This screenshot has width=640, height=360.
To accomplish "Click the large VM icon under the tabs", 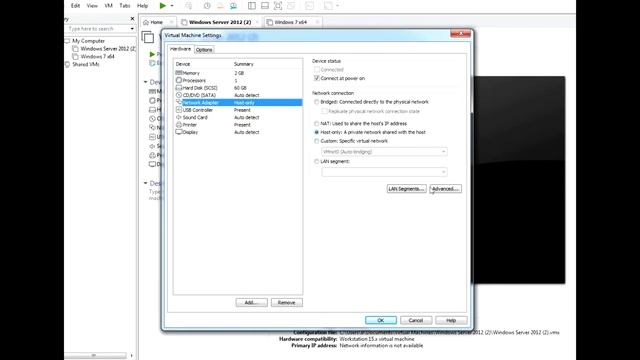I will [x=148, y=37].
